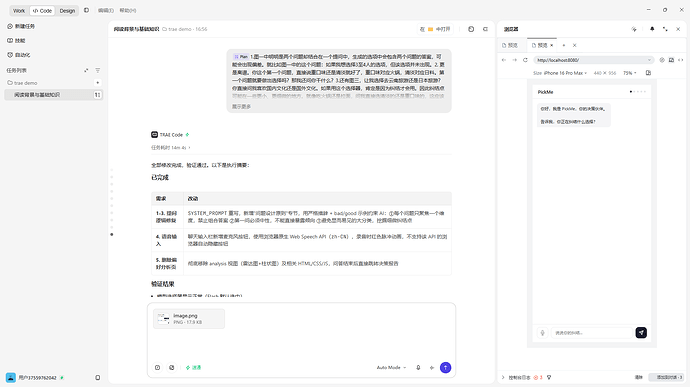Click the element picker icon beside address bar

[662, 60]
